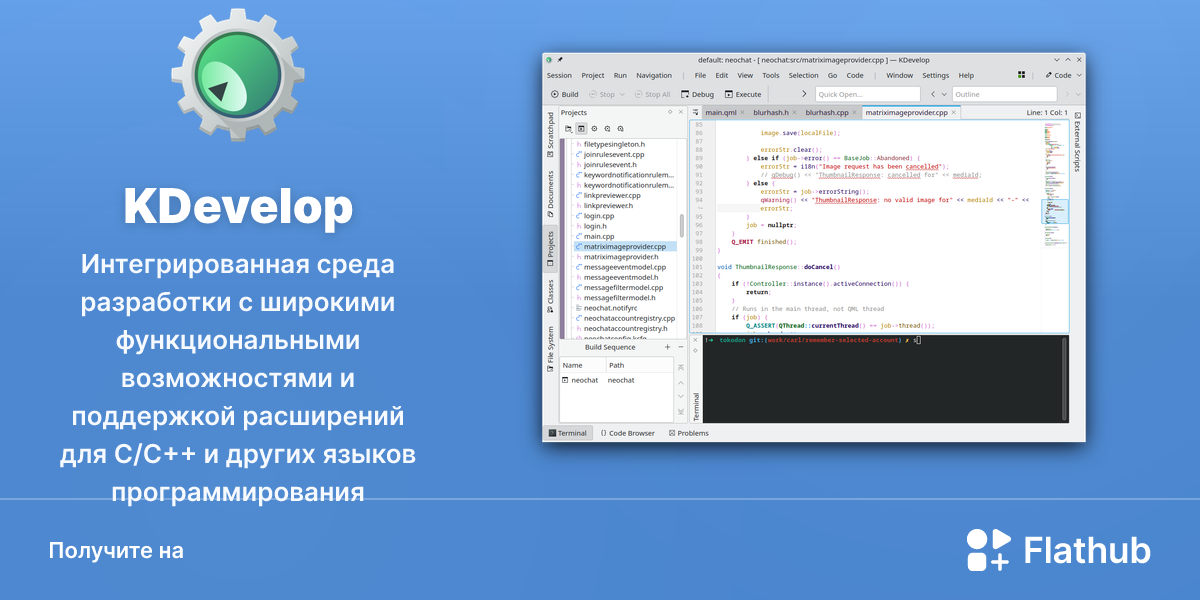This screenshot has width=1200, height=600.
Task: Close the Projects panel with the X
Action: click(x=681, y=112)
